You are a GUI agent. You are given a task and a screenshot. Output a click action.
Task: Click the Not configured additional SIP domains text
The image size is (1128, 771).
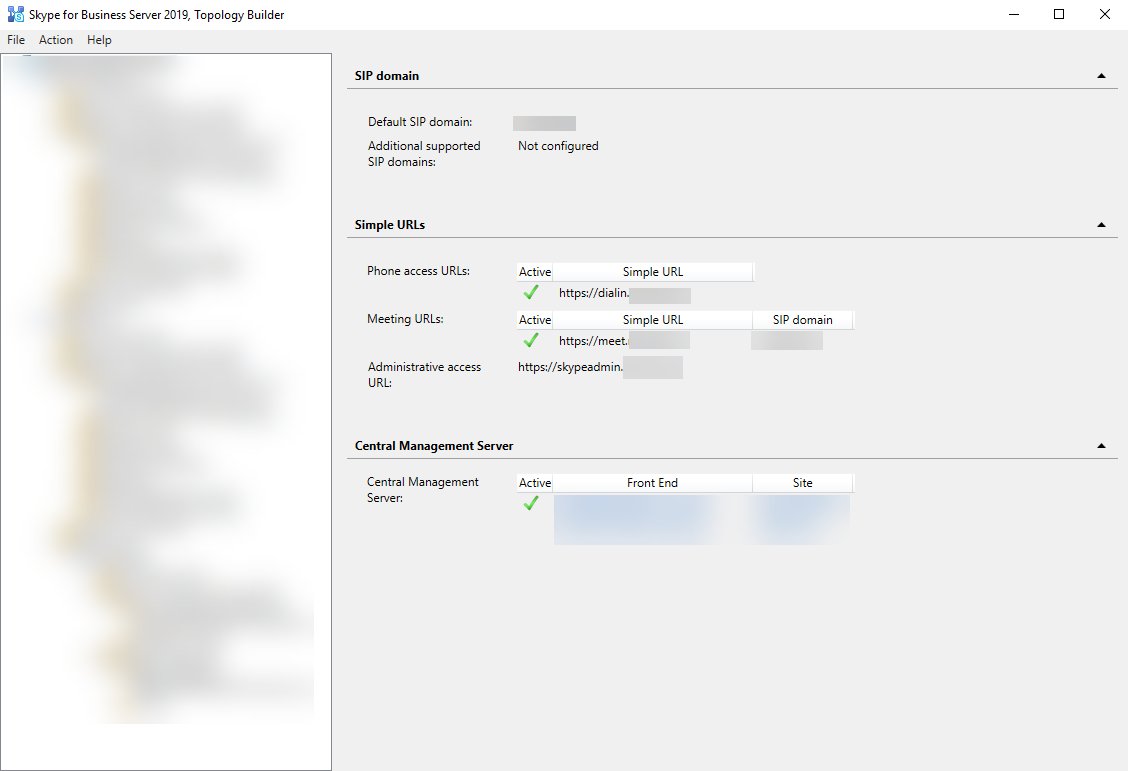click(x=557, y=145)
